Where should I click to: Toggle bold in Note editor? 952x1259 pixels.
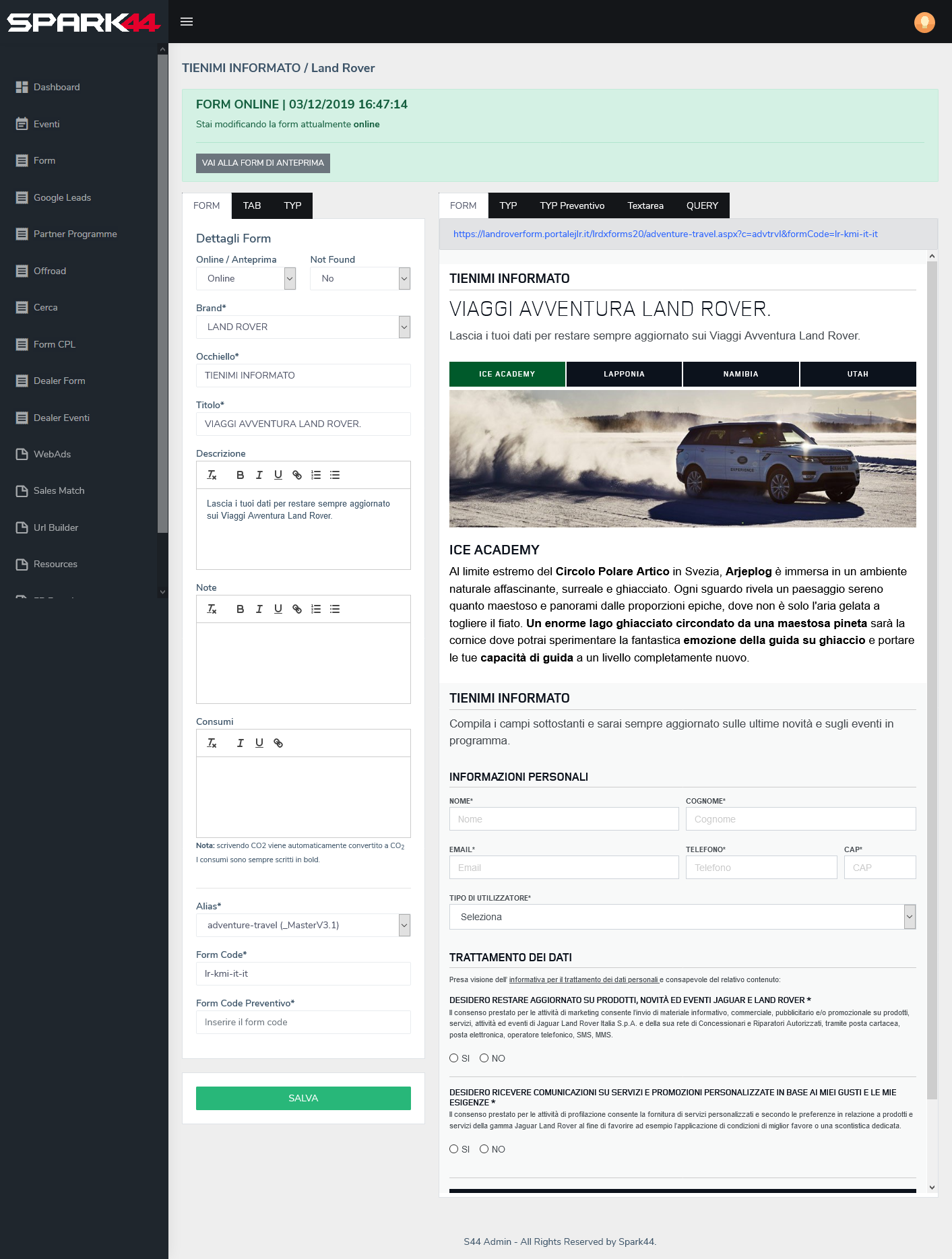[240, 609]
